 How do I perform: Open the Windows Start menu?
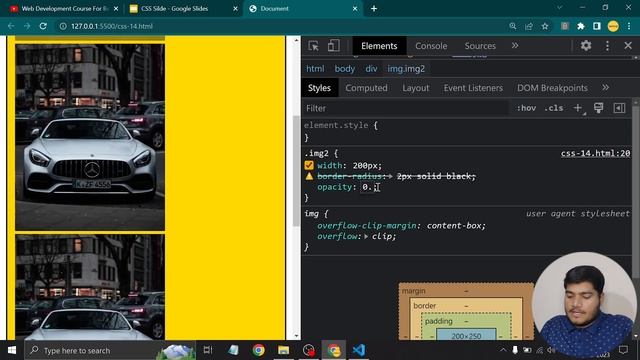pos(12,350)
